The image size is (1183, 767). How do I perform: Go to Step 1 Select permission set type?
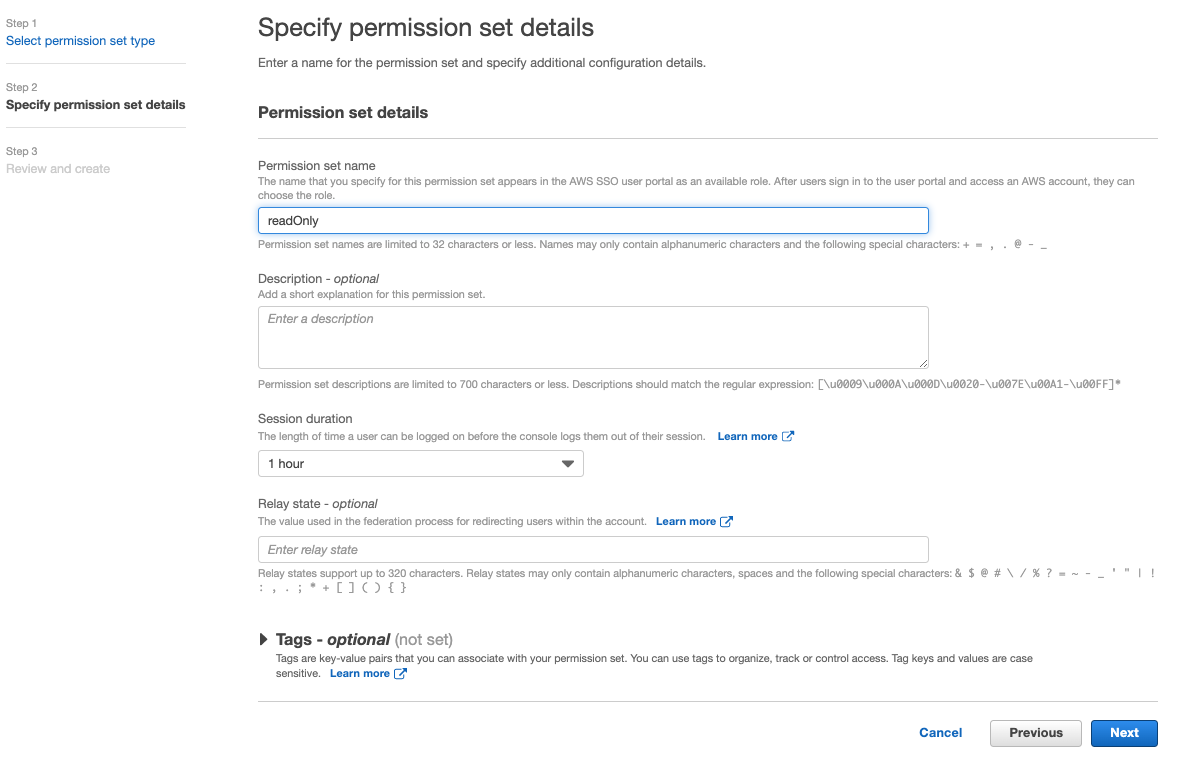point(81,41)
